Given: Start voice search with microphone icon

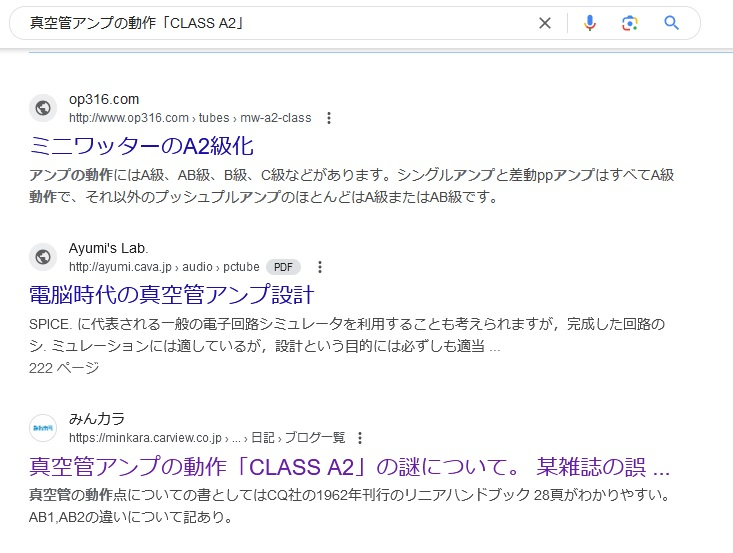Looking at the screenshot, I should point(590,23).
